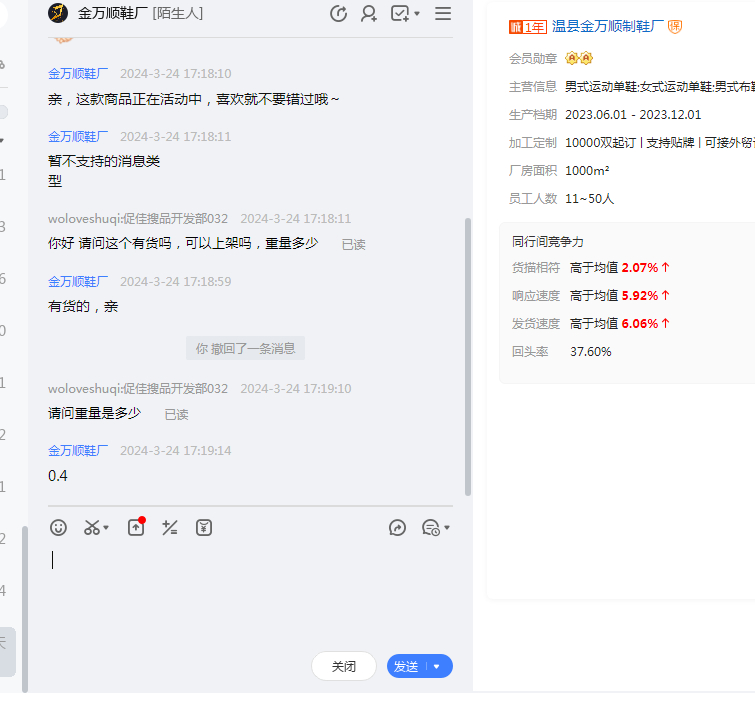Viewport: 755px width, 705px height.
Task: Click 暂不支持的消息类型 message
Action: [x=104, y=171]
